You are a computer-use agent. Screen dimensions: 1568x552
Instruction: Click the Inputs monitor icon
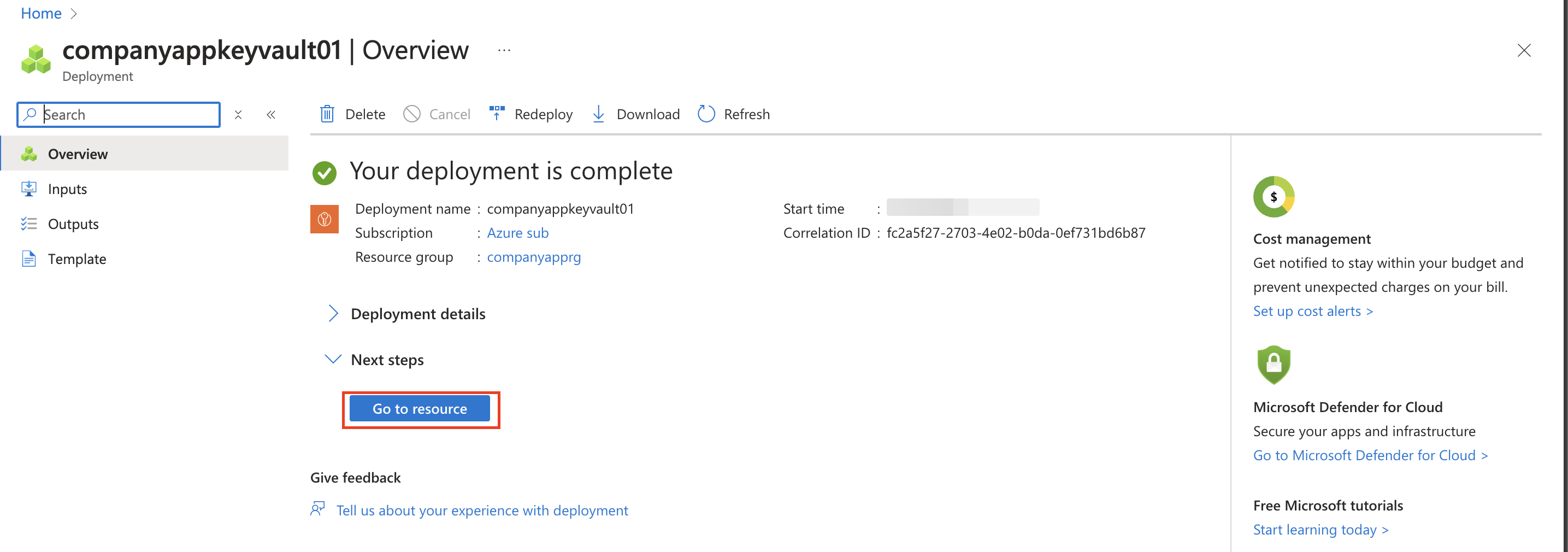[28, 189]
